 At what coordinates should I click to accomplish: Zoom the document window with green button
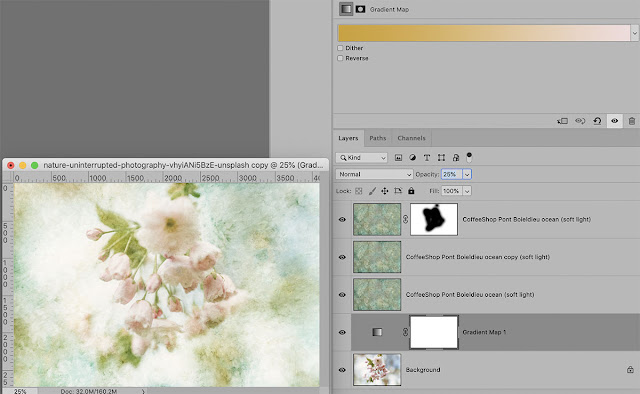[x=35, y=165]
